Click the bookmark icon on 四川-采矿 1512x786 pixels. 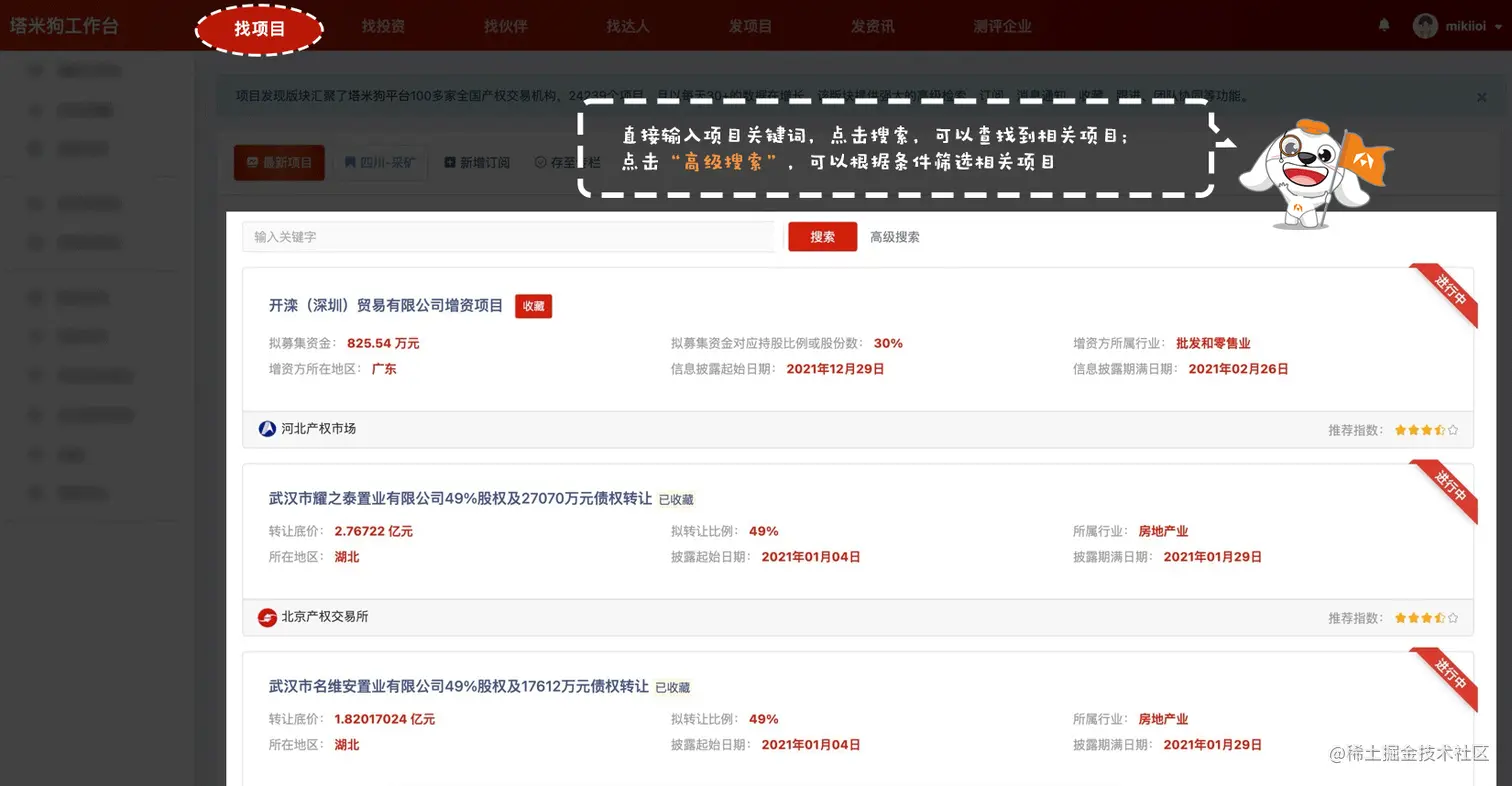tap(350, 162)
